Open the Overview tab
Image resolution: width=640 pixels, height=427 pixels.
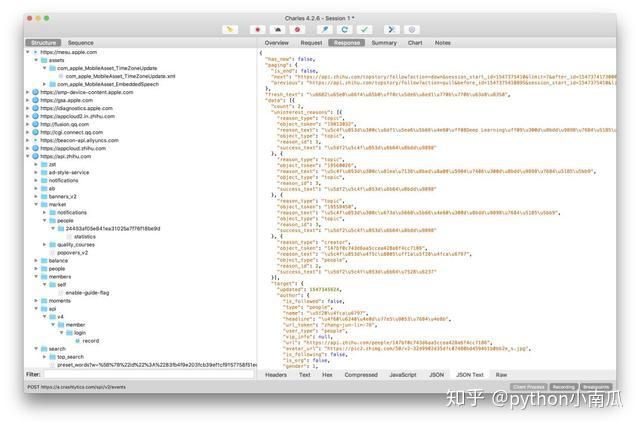(x=276, y=43)
